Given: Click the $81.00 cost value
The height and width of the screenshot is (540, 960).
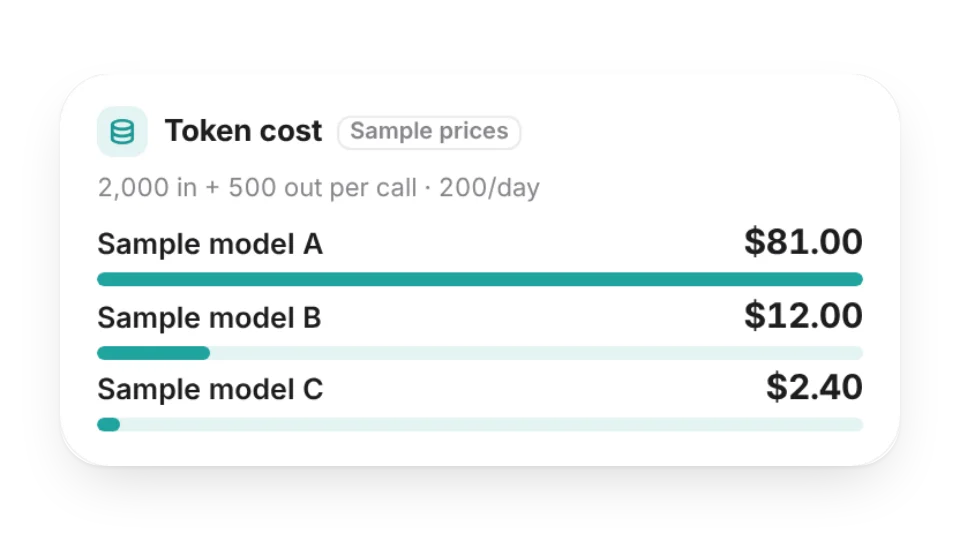Looking at the screenshot, I should 803,241.
